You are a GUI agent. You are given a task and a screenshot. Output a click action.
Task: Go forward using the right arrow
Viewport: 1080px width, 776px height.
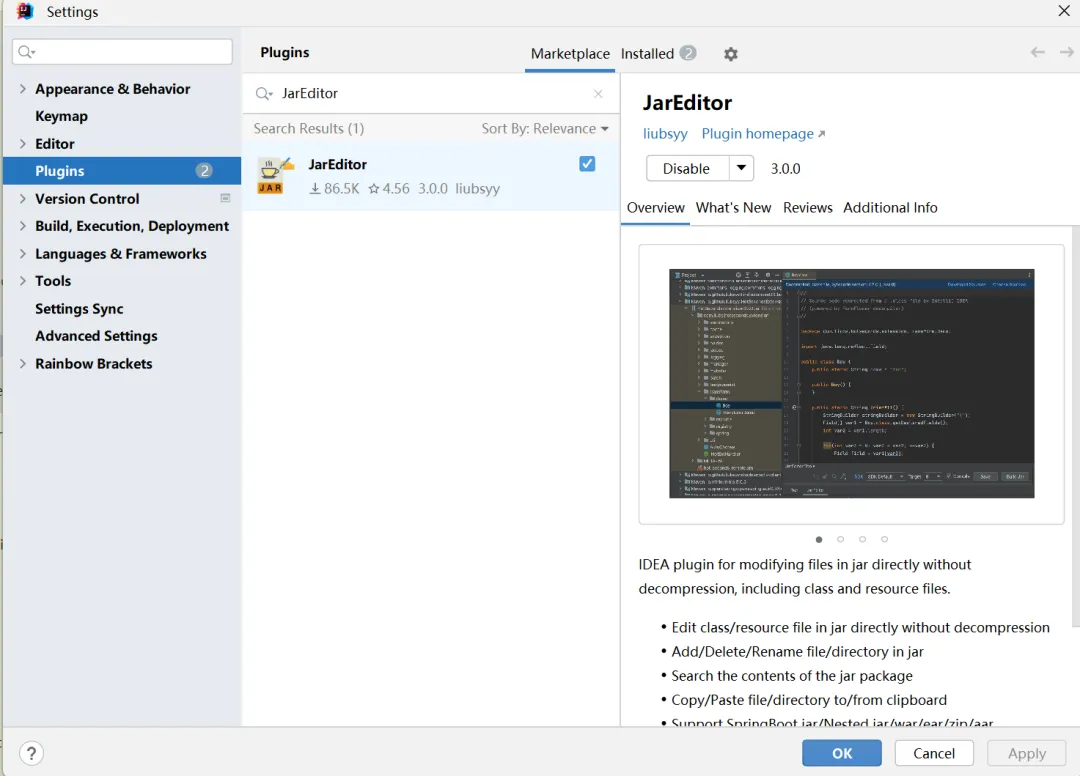click(1066, 52)
